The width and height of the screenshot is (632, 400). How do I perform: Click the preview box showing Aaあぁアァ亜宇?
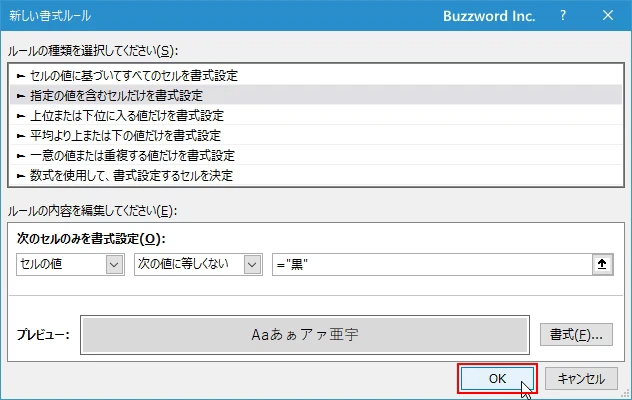tap(305, 335)
